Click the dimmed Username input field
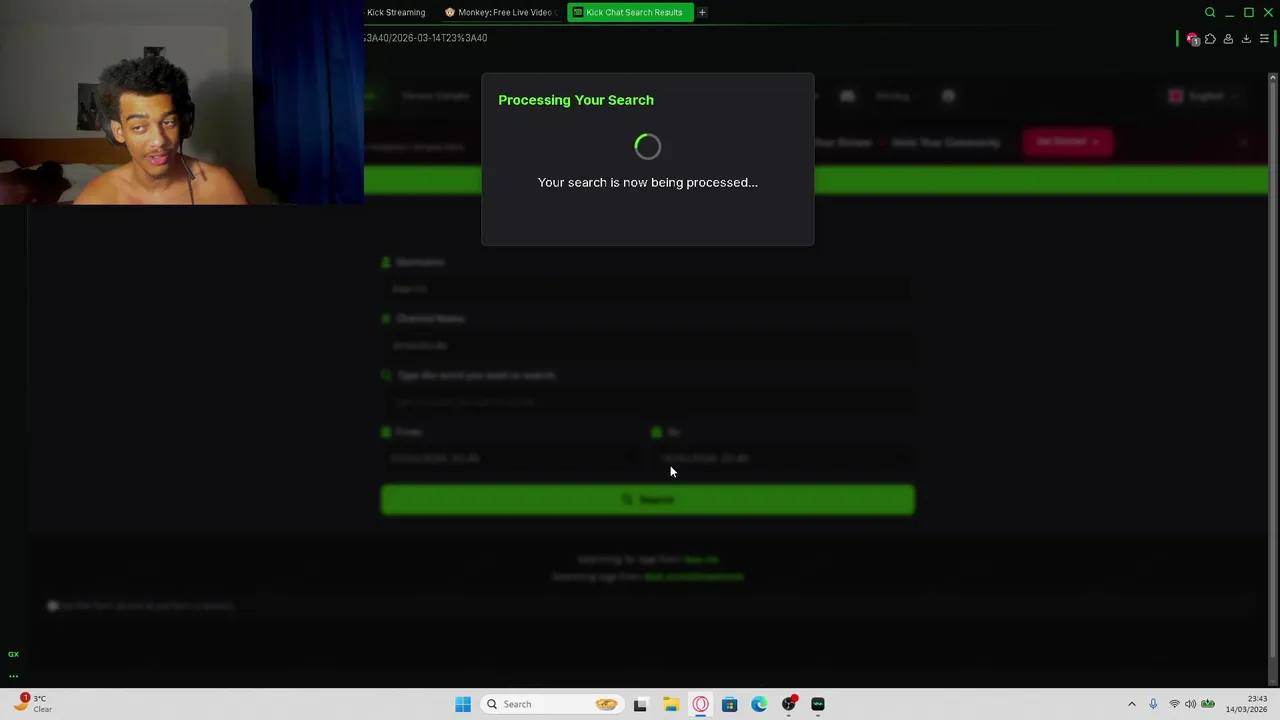This screenshot has width=1280, height=720. pyautogui.click(x=647, y=289)
